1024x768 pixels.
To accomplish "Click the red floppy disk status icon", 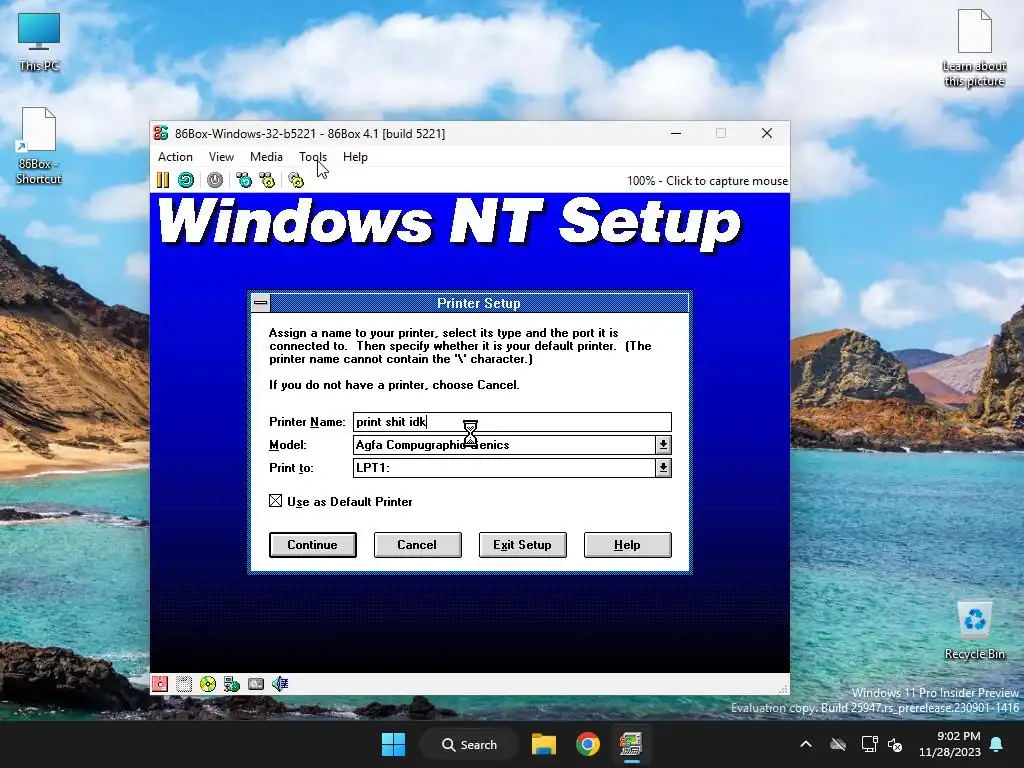I will click(160, 684).
